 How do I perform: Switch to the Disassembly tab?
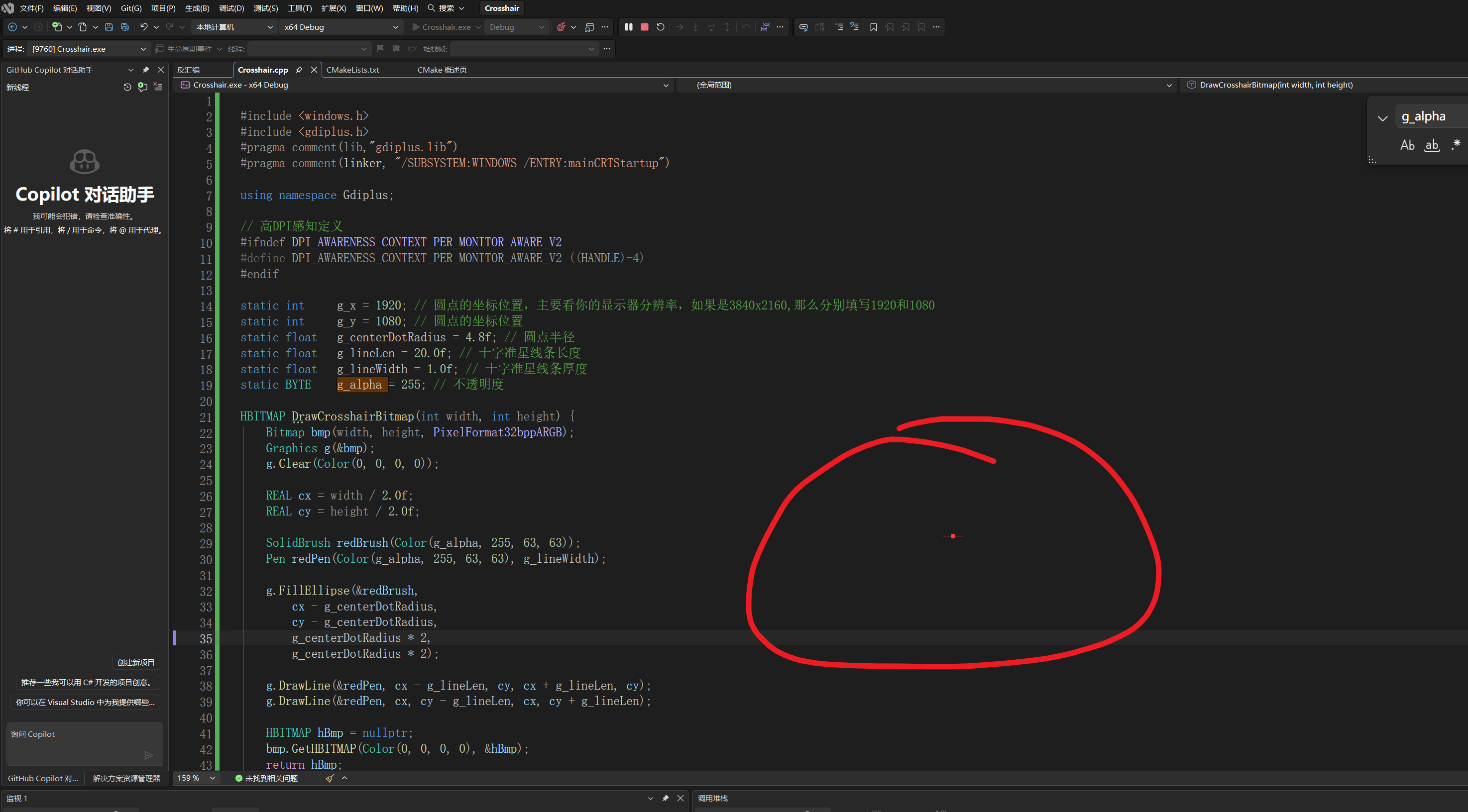pyautogui.click(x=189, y=70)
